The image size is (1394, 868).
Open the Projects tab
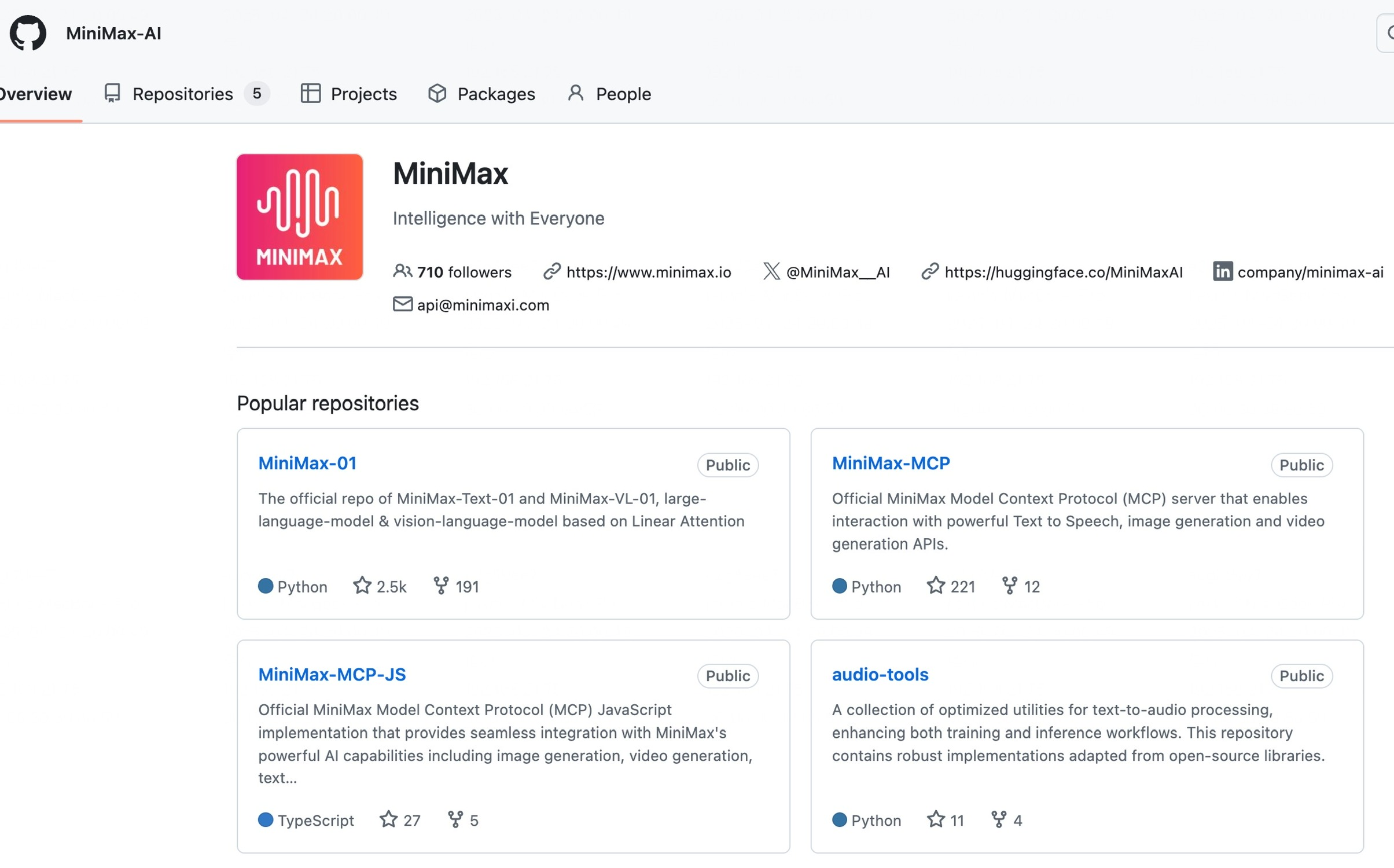tap(349, 94)
